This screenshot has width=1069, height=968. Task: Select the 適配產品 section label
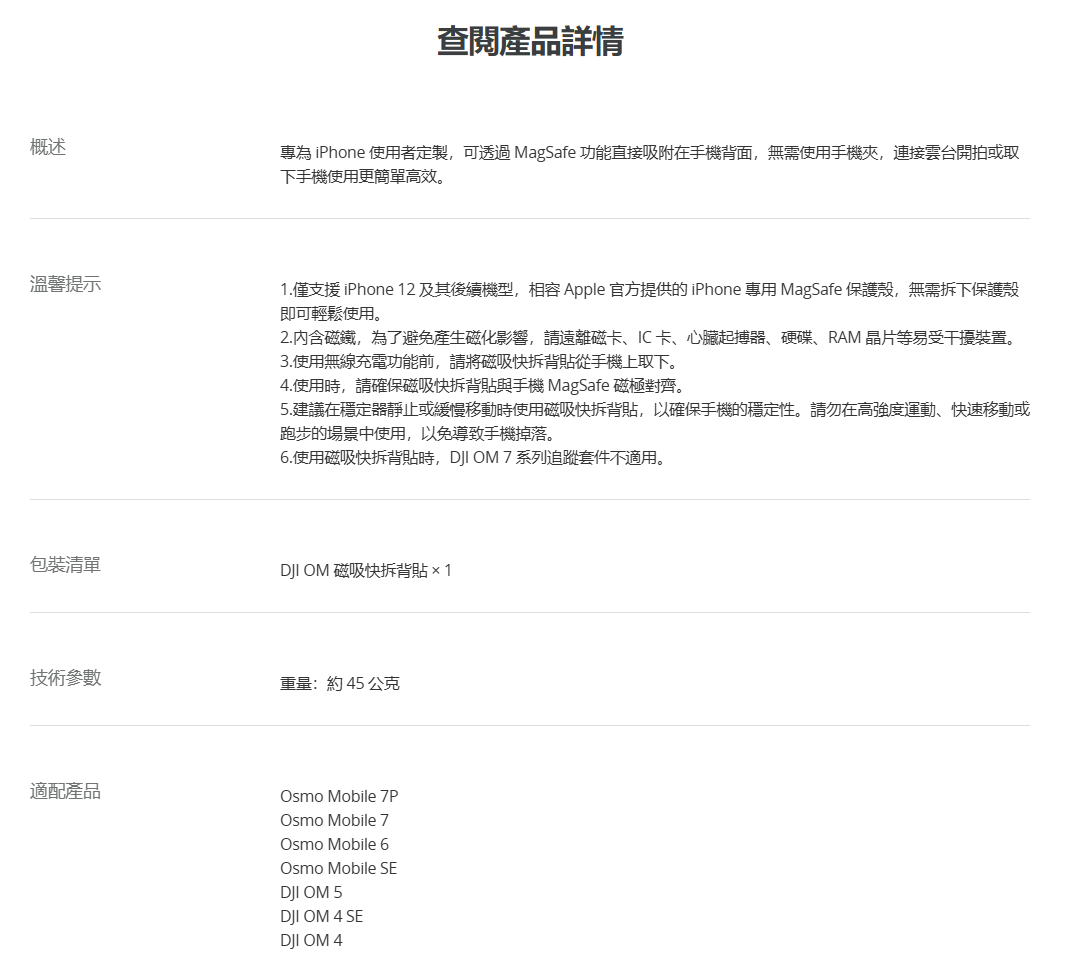pyautogui.click(x=65, y=791)
